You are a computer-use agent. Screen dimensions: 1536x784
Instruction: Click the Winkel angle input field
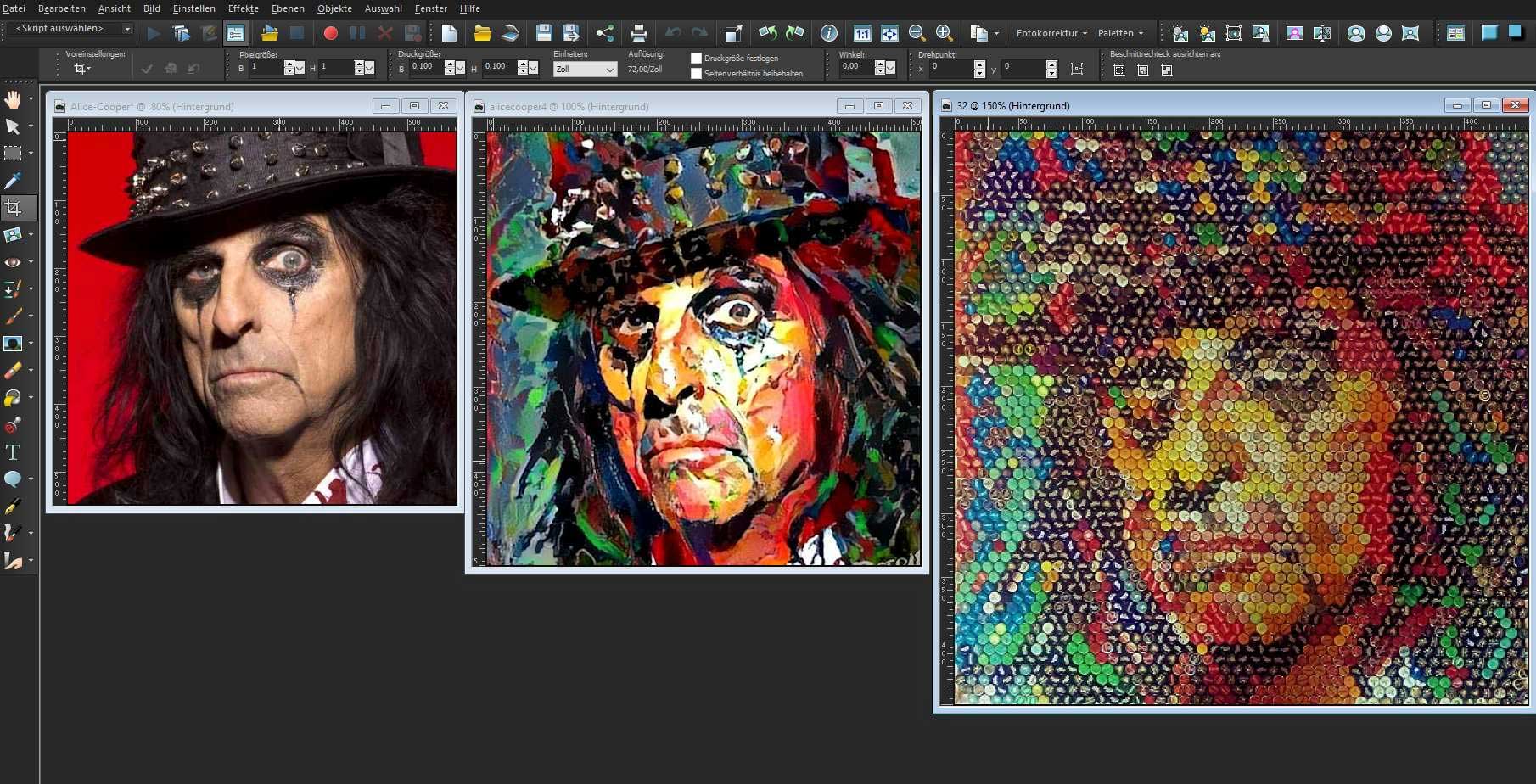[x=855, y=67]
